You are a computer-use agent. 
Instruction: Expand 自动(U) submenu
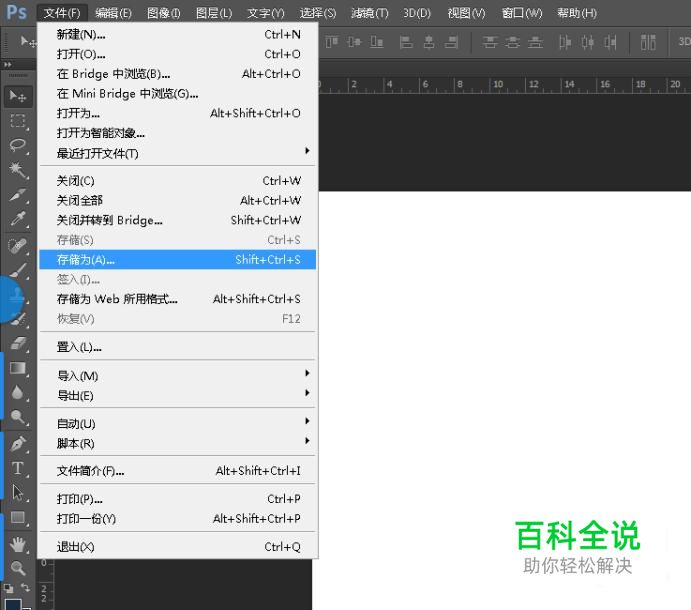(x=178, y=424)
